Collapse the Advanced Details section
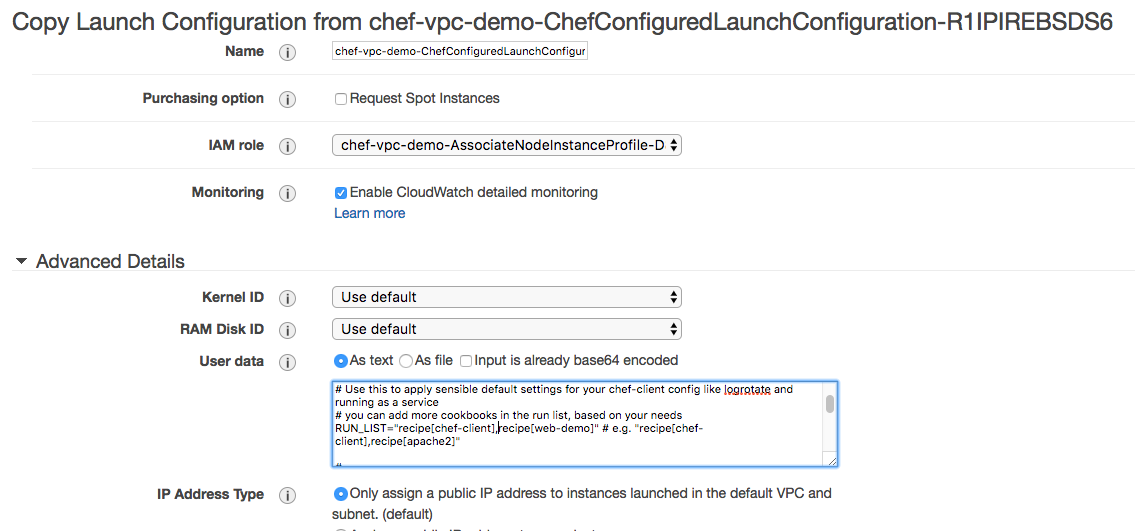 point(22,261)
